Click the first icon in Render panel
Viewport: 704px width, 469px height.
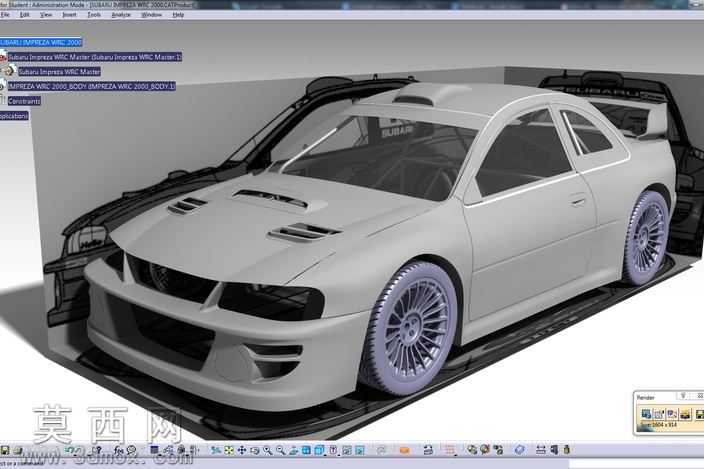[x=646, y=414]
